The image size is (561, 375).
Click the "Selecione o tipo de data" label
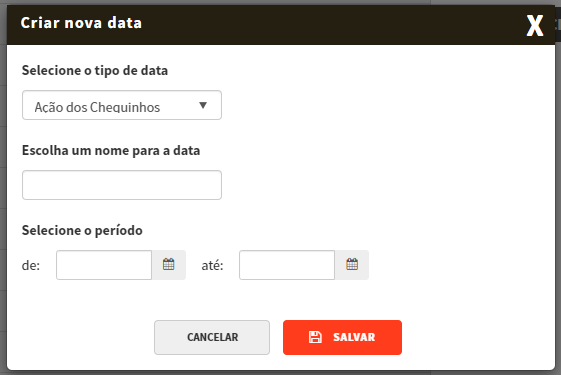[x=95, y=70]
